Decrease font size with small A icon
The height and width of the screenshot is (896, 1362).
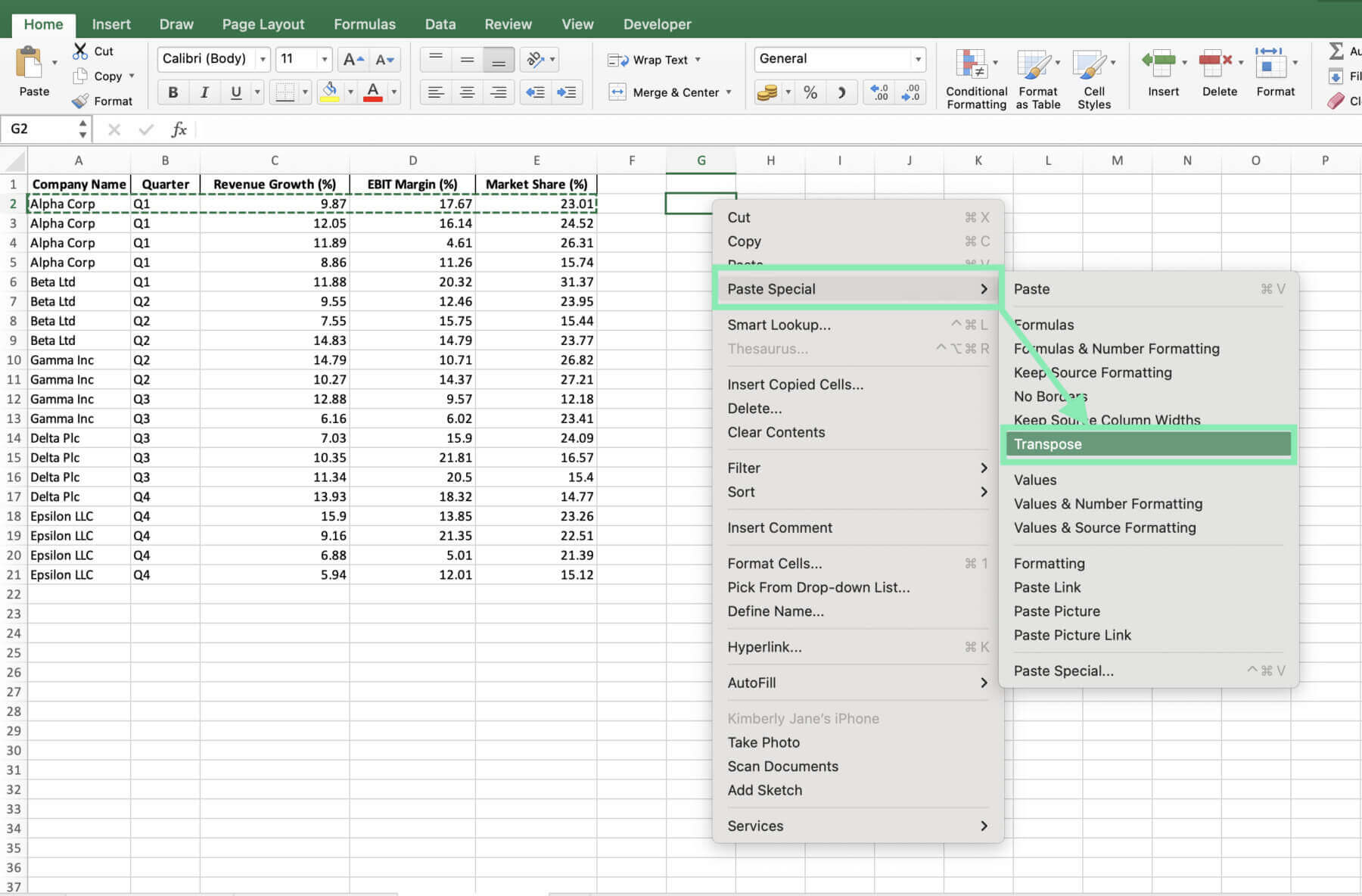384,59
